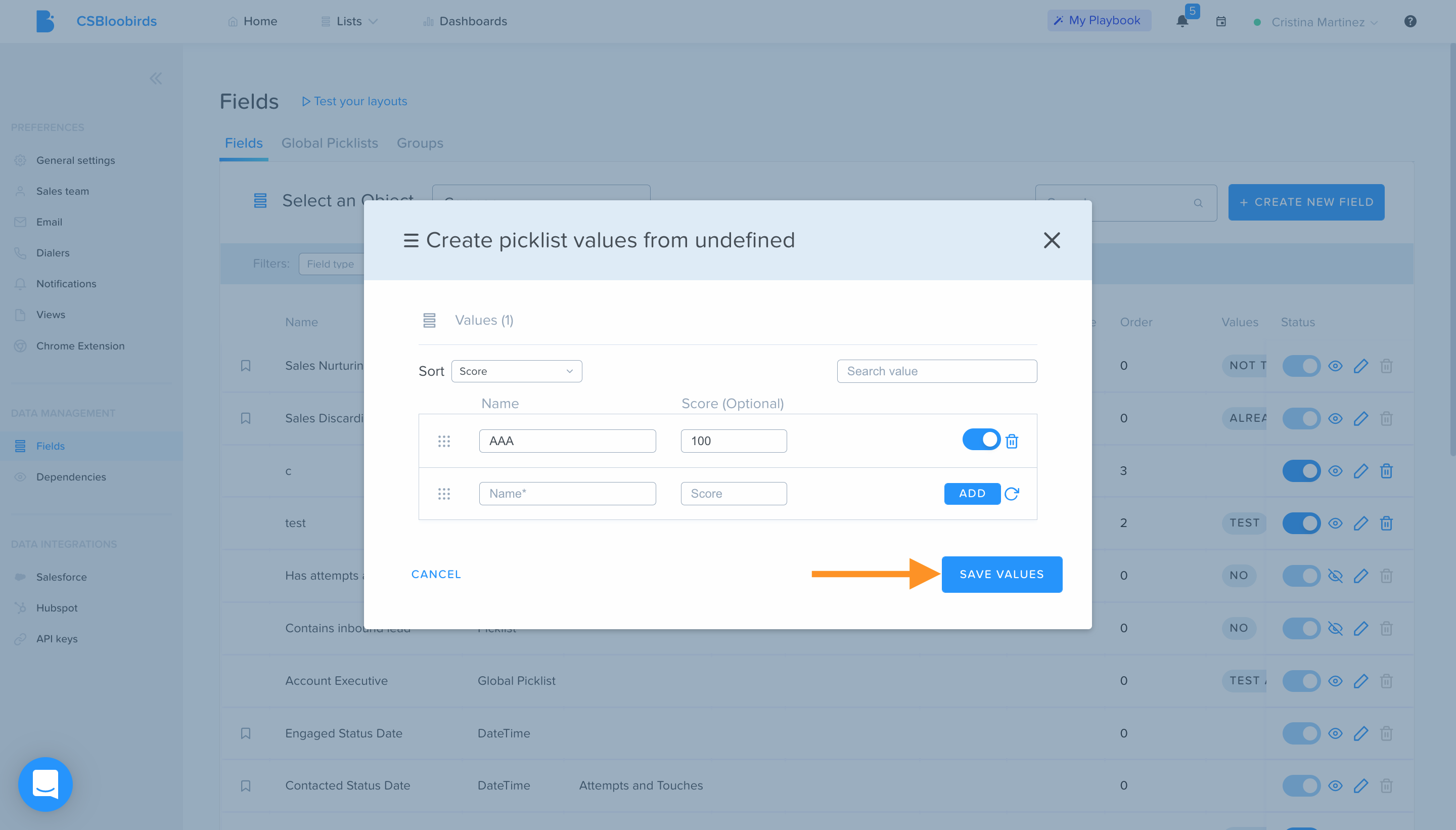Open Test your layouts link
Image resolution: width=1456 pixels, height=830 pixels.
[354, 102]
